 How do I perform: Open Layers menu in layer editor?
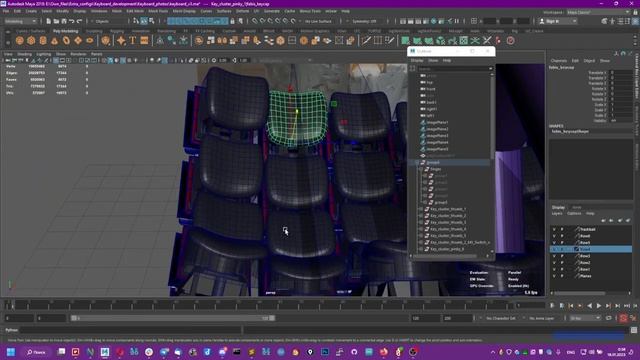click(557, 213)
